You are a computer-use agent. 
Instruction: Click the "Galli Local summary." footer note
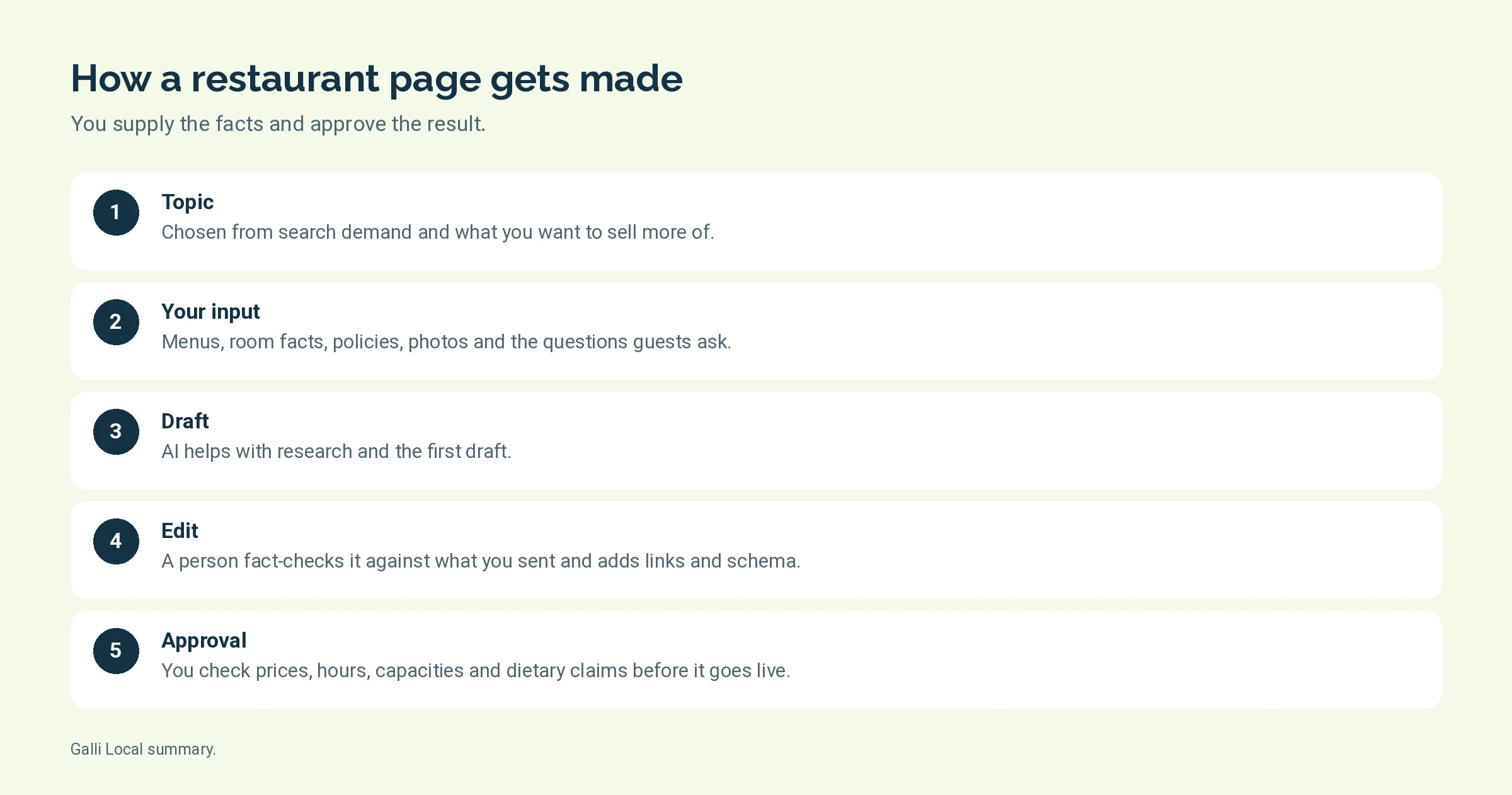click(143, 749)
